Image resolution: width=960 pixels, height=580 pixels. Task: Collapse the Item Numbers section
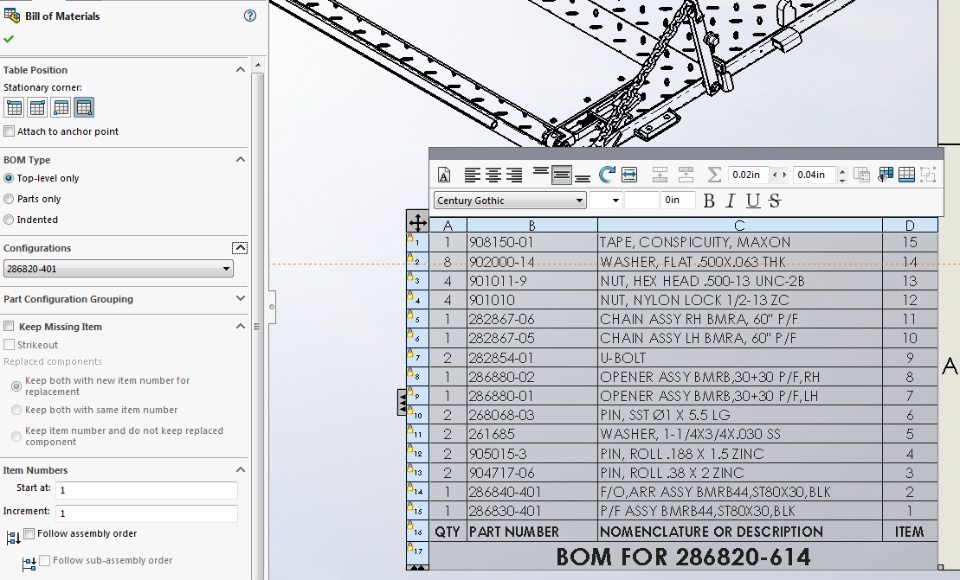pos(240,470)
